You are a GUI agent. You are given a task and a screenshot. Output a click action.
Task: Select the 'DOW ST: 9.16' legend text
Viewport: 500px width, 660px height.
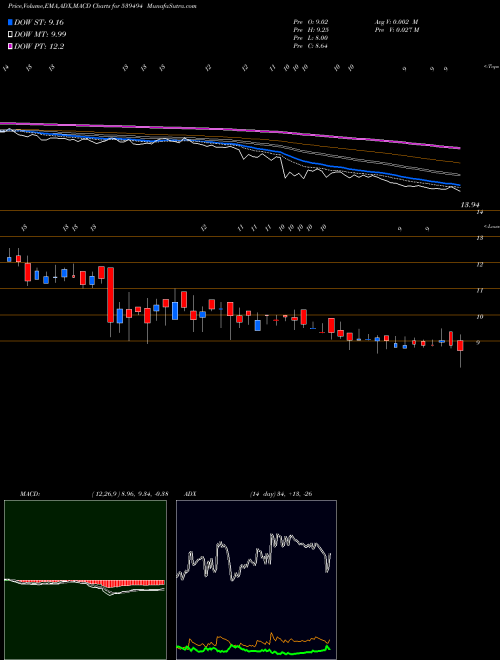tap(39, 22)
